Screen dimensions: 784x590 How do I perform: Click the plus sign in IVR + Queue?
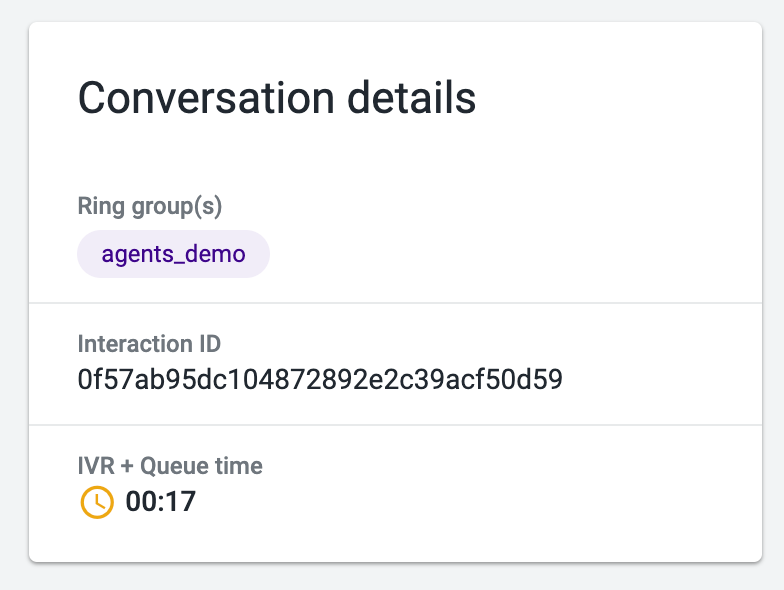(x=128, y=466)
